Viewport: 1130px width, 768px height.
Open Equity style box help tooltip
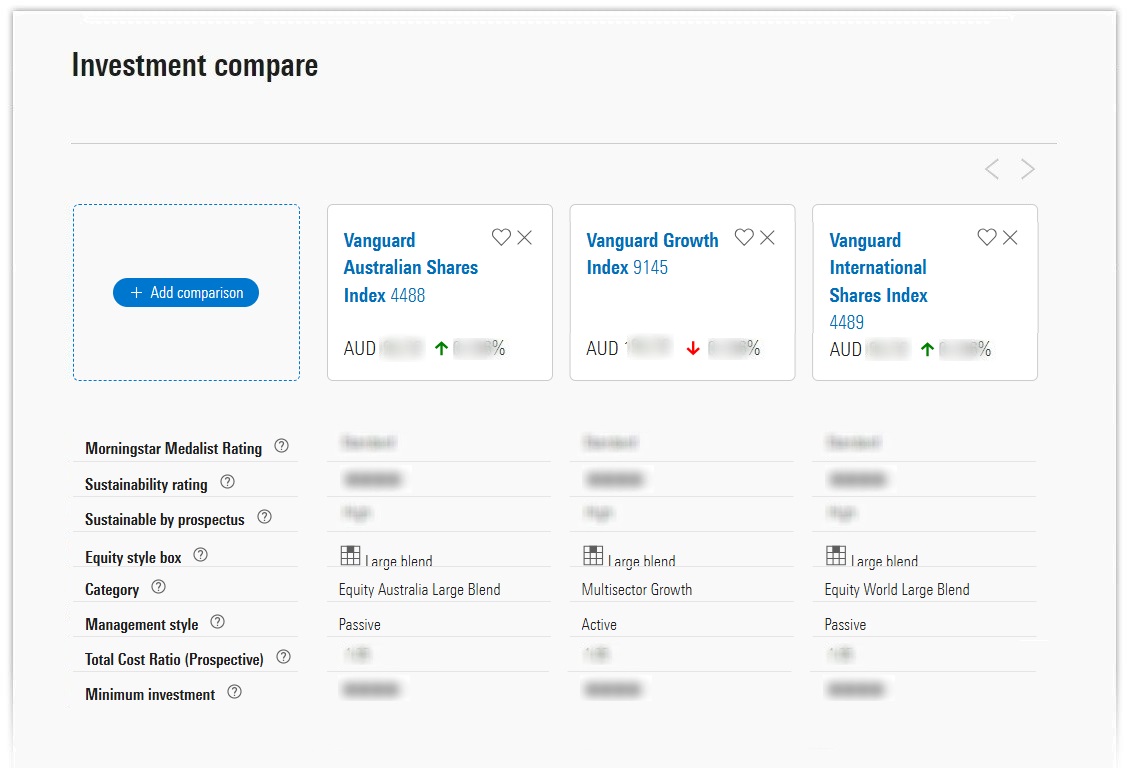pos(200,555)
